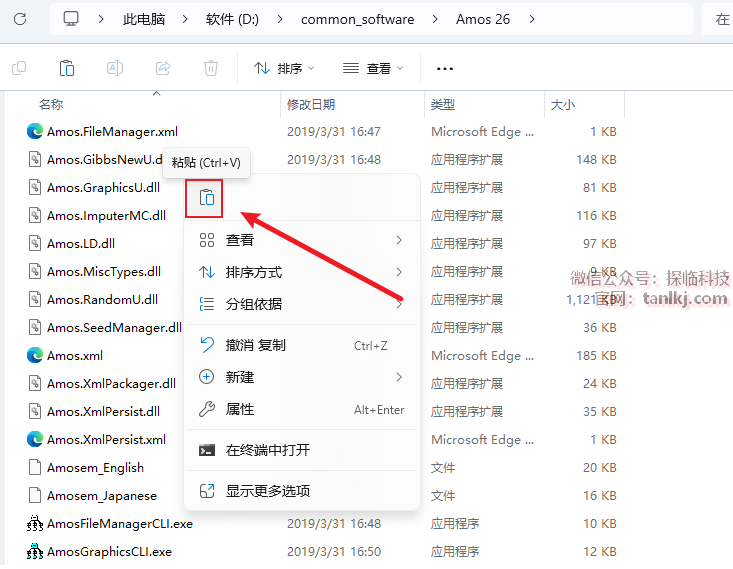
Task: Sort by 大小 column header
Action: [563, 104]
